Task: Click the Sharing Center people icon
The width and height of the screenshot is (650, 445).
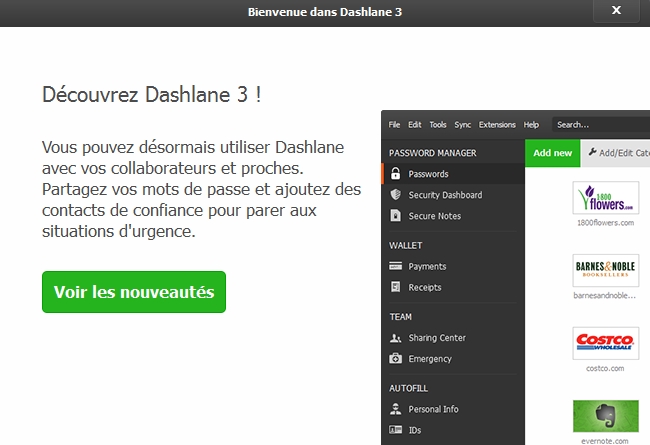Action: coord(395,338)
